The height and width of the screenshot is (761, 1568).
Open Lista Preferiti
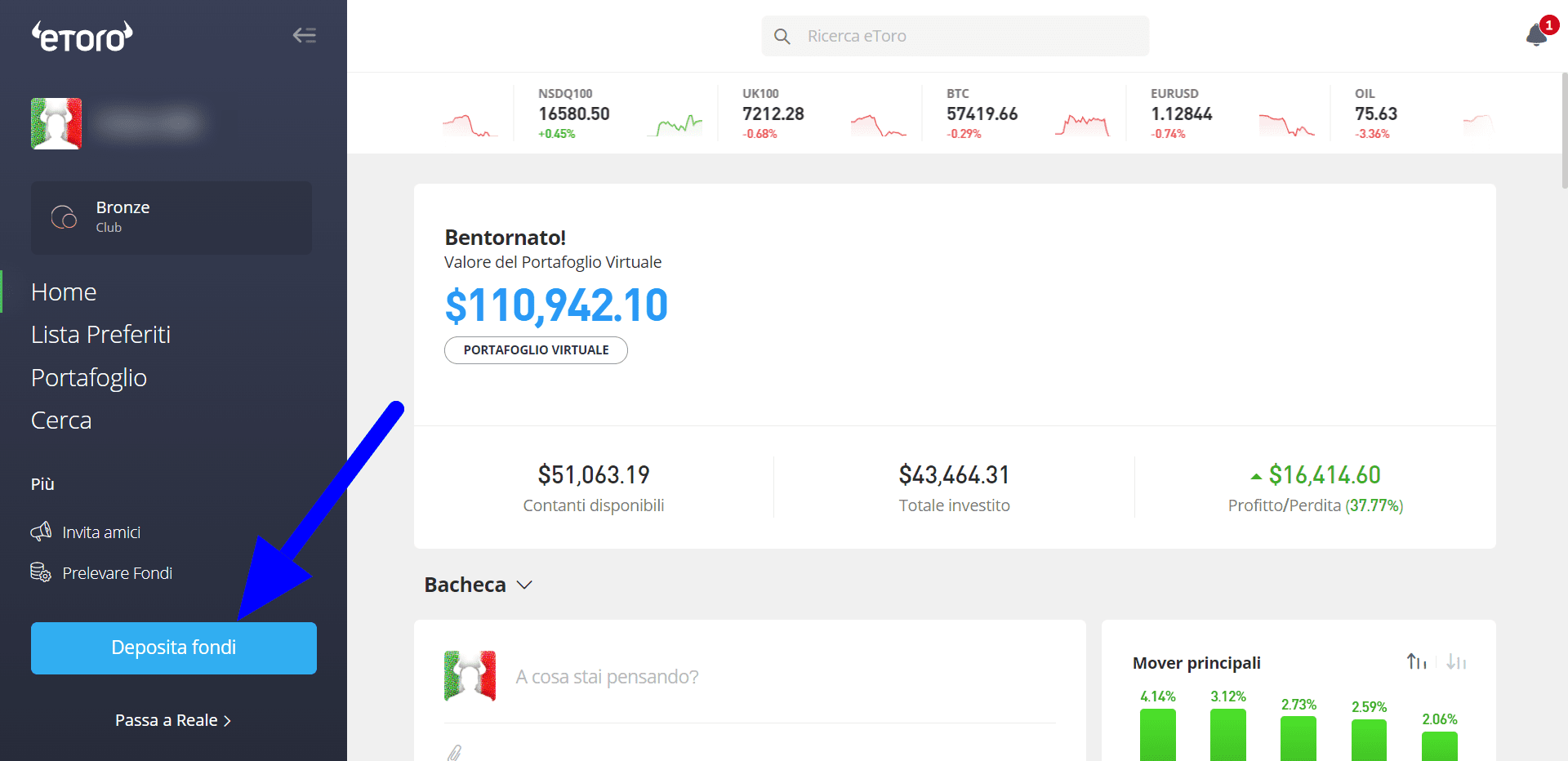100,334
